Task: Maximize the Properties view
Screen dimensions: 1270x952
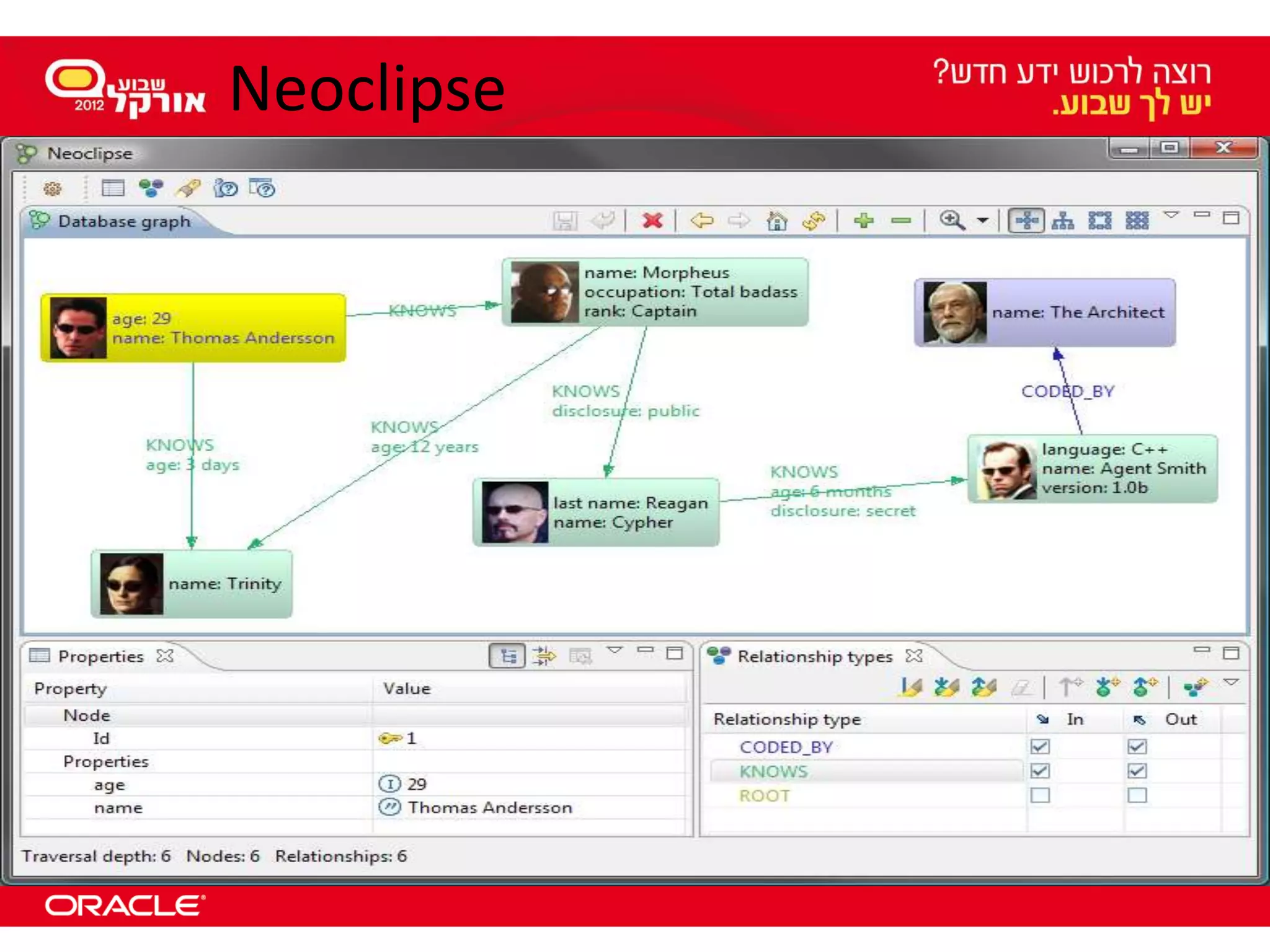Action: click(675, 653)
